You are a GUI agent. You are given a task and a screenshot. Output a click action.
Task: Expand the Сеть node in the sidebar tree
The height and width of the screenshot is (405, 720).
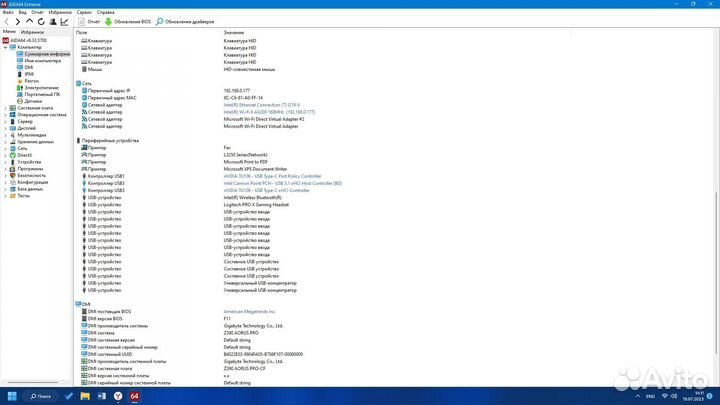pos(6,148)
